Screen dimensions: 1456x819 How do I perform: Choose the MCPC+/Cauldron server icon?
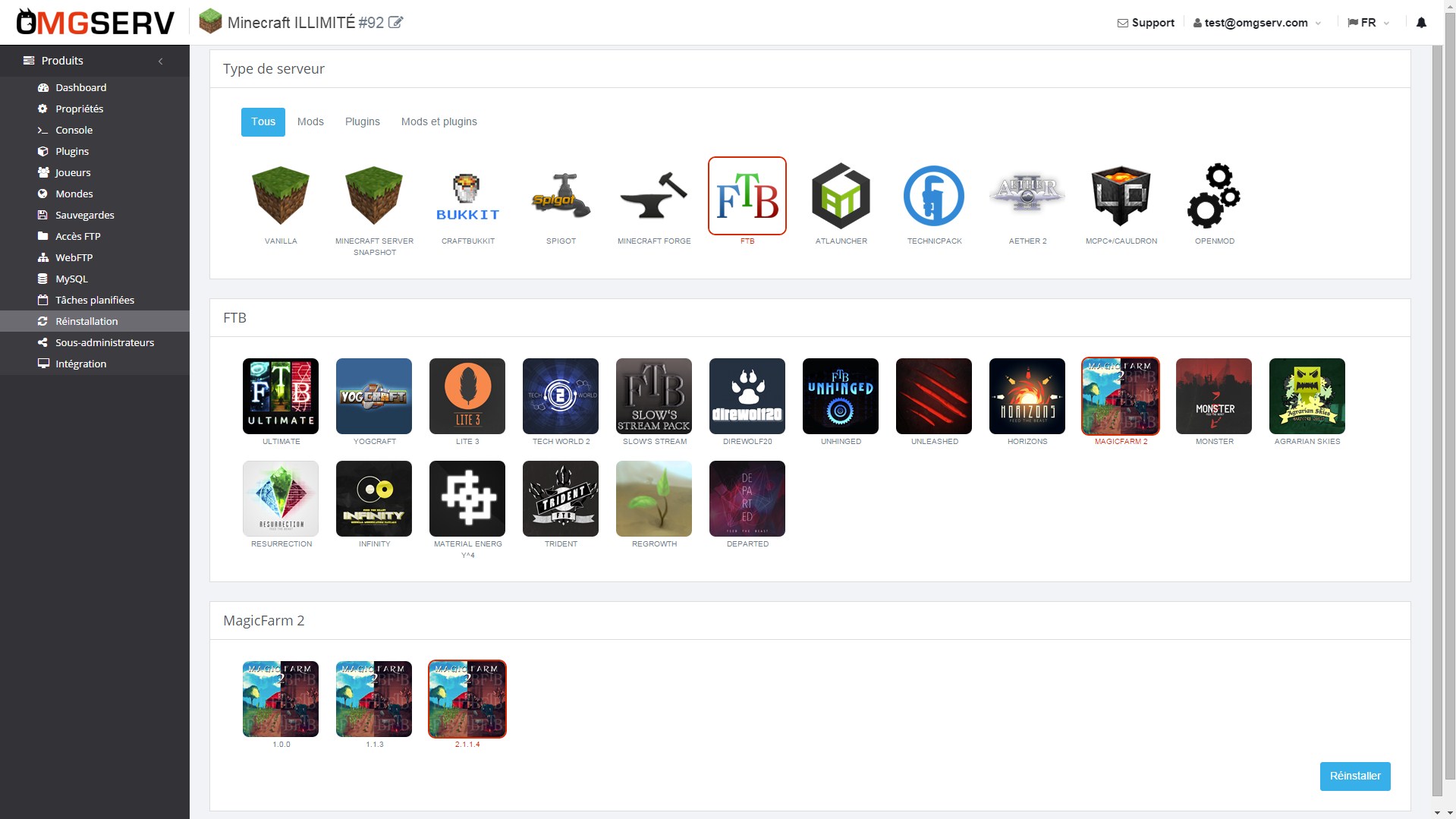coord(1121,196)
